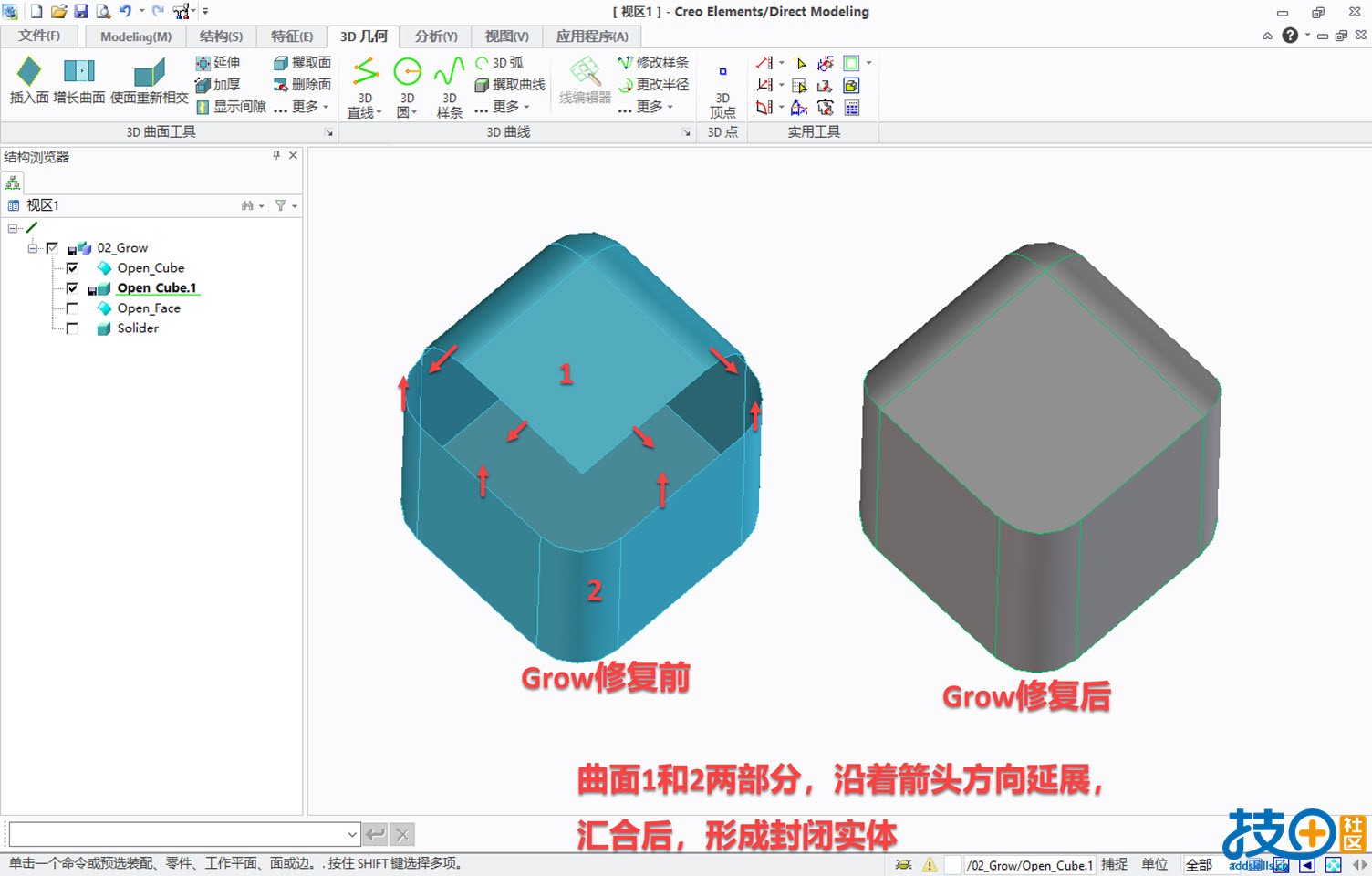
Task: Open the 更多 dropdown under 撷取曲线
Action: click(503, 107)
